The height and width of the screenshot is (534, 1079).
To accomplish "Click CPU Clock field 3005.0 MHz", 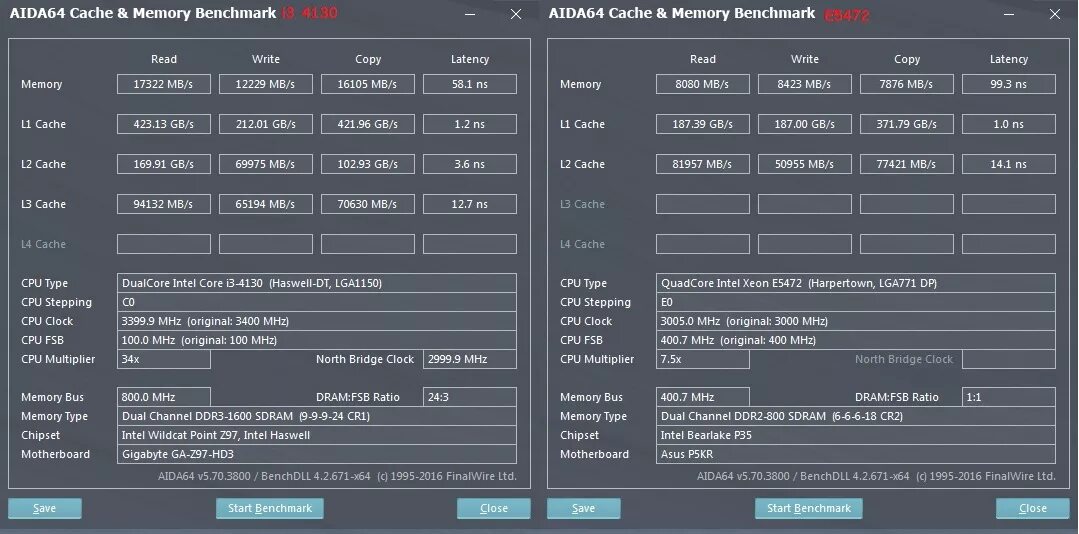I will 855,321.
